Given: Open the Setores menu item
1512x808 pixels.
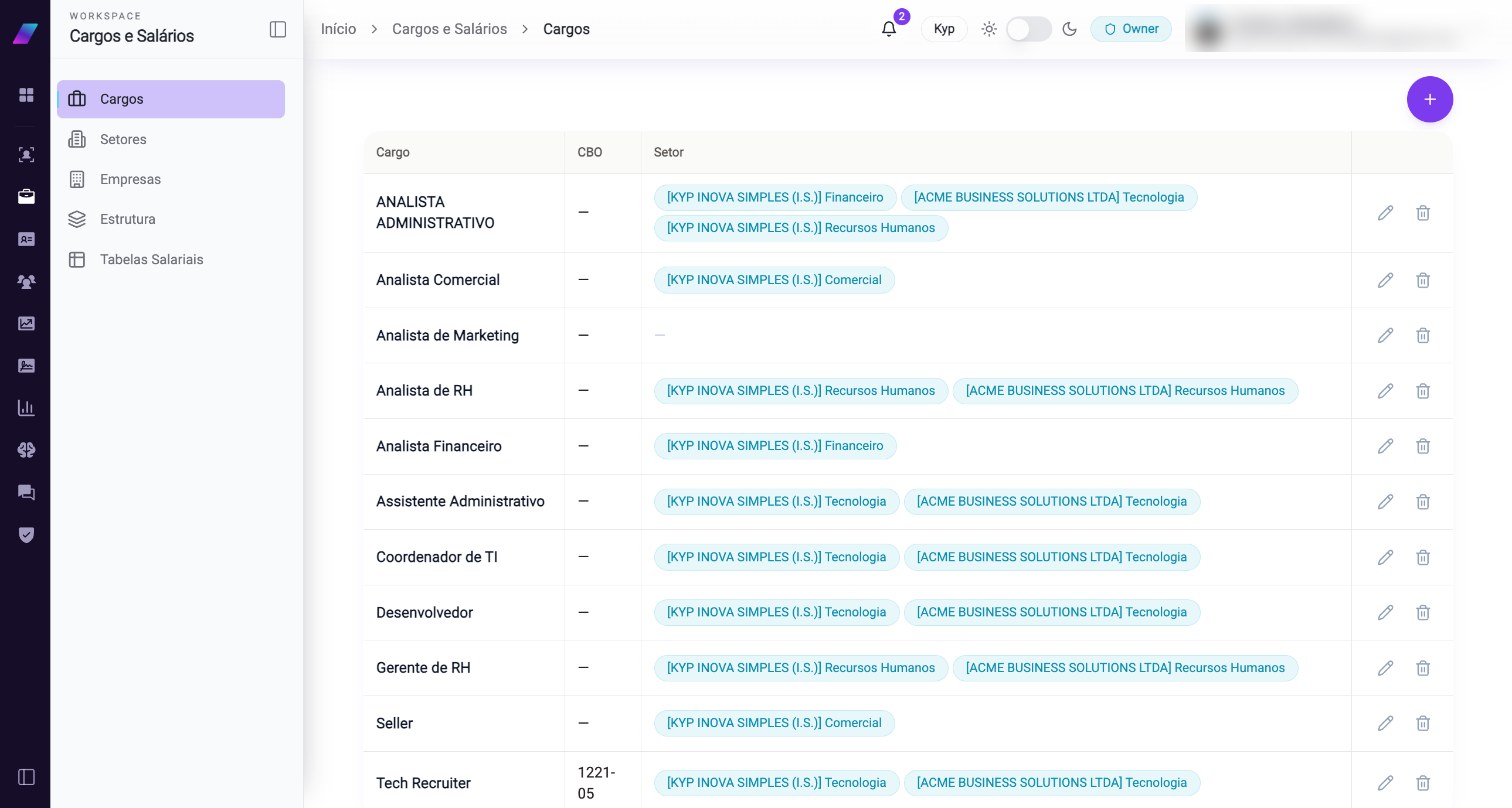Looking at the screenshot, I should tap(171, 139).
